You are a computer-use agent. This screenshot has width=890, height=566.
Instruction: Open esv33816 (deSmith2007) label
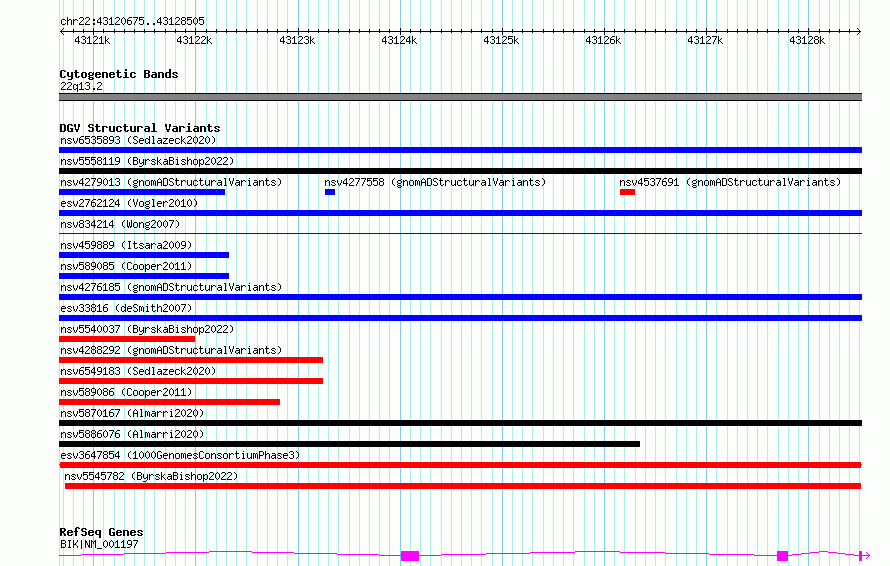tap(126, 308)
